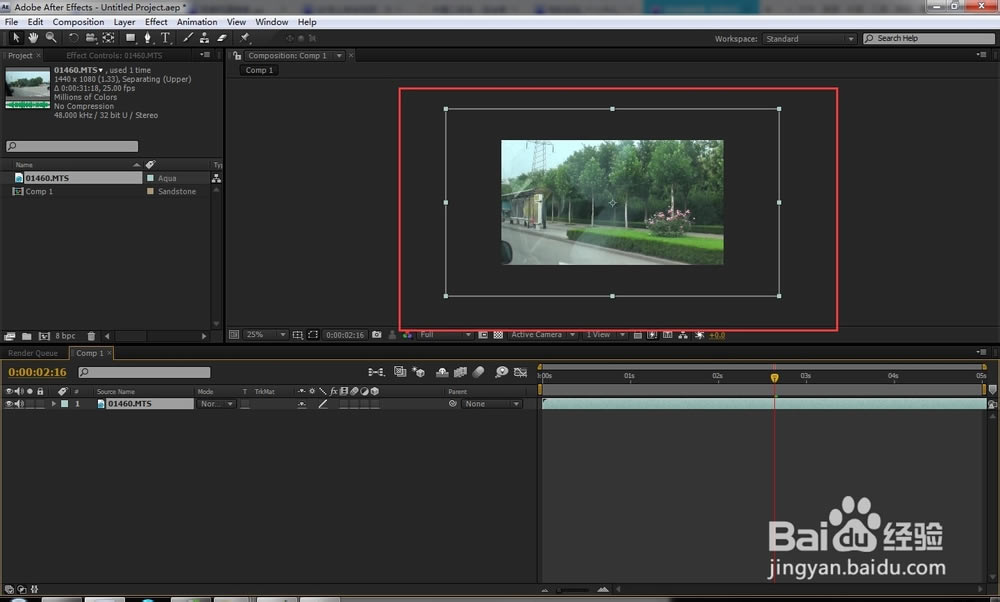Open the Active Camera view dropdown

(541, 334)
